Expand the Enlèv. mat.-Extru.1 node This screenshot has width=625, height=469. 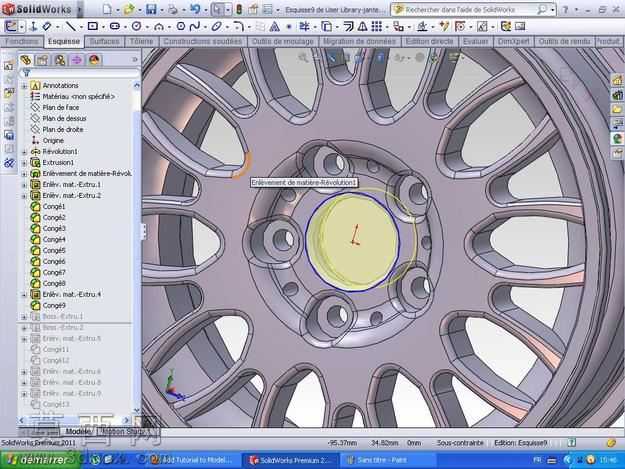click(24, 184)
